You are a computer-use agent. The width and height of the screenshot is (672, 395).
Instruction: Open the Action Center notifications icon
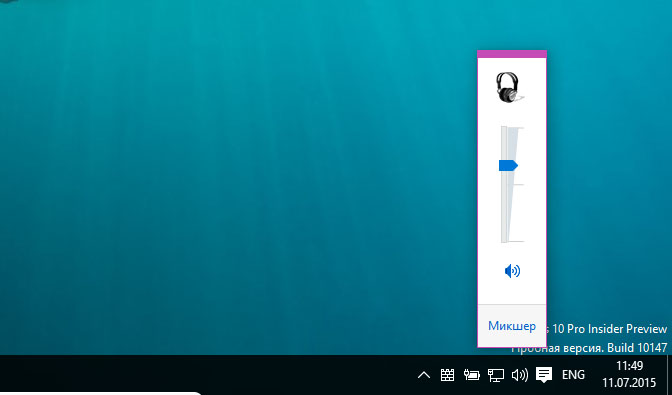pyautogui.click(x=544, y=375)
